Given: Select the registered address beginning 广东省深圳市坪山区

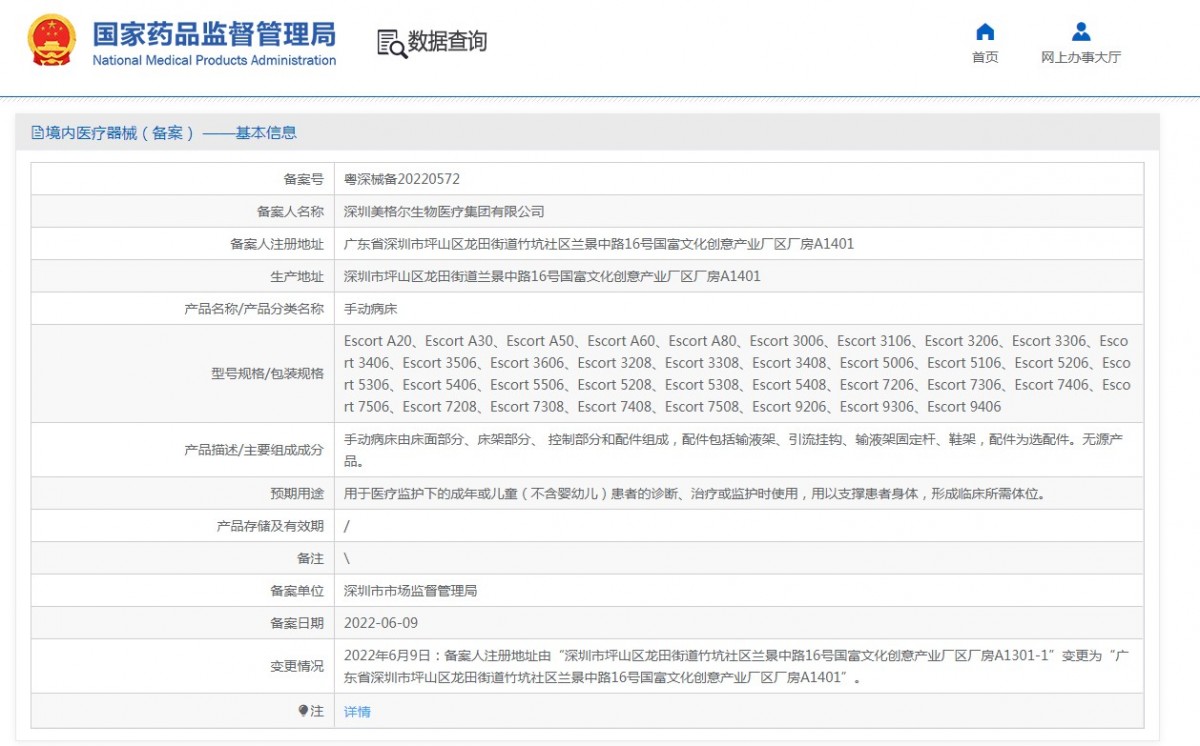Looking at the screenshot, I should coord(599,244).
